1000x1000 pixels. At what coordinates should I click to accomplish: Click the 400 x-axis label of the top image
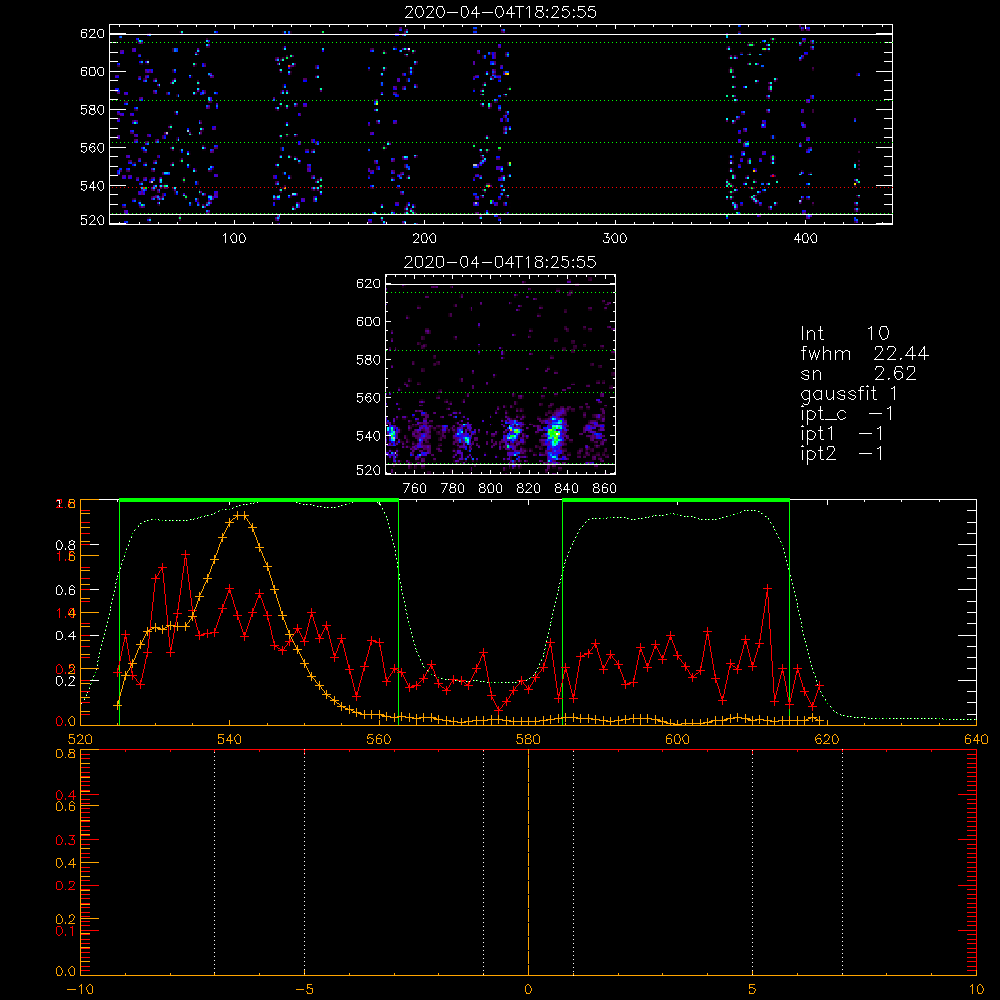click(x=805, y=239)
